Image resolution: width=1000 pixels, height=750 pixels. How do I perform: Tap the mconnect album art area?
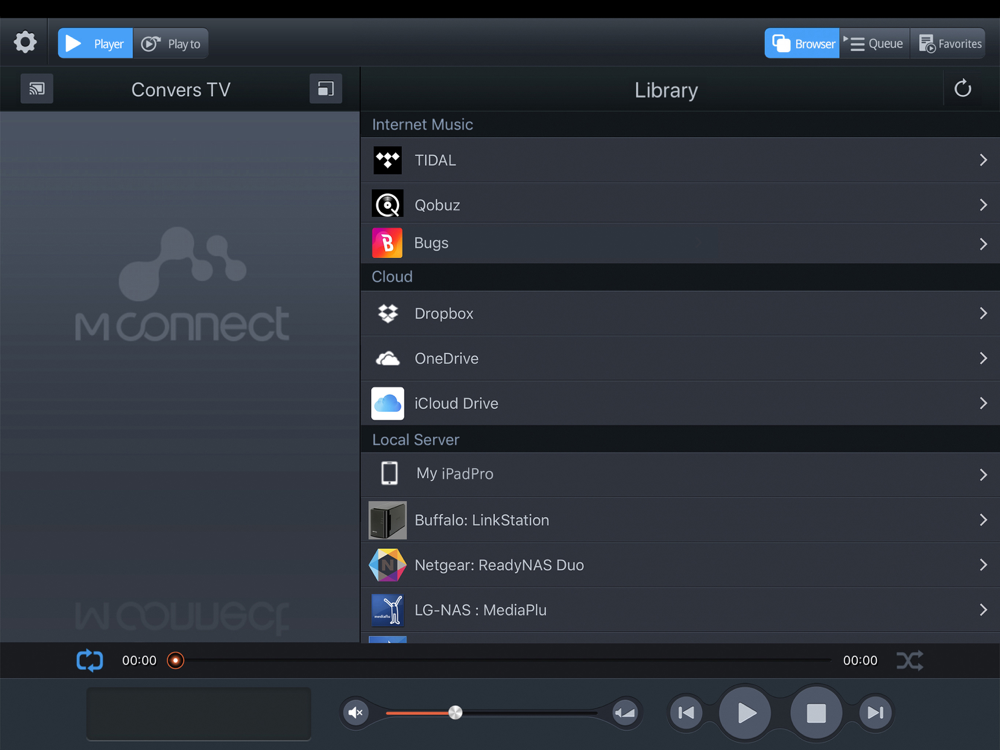click(180, 376)
